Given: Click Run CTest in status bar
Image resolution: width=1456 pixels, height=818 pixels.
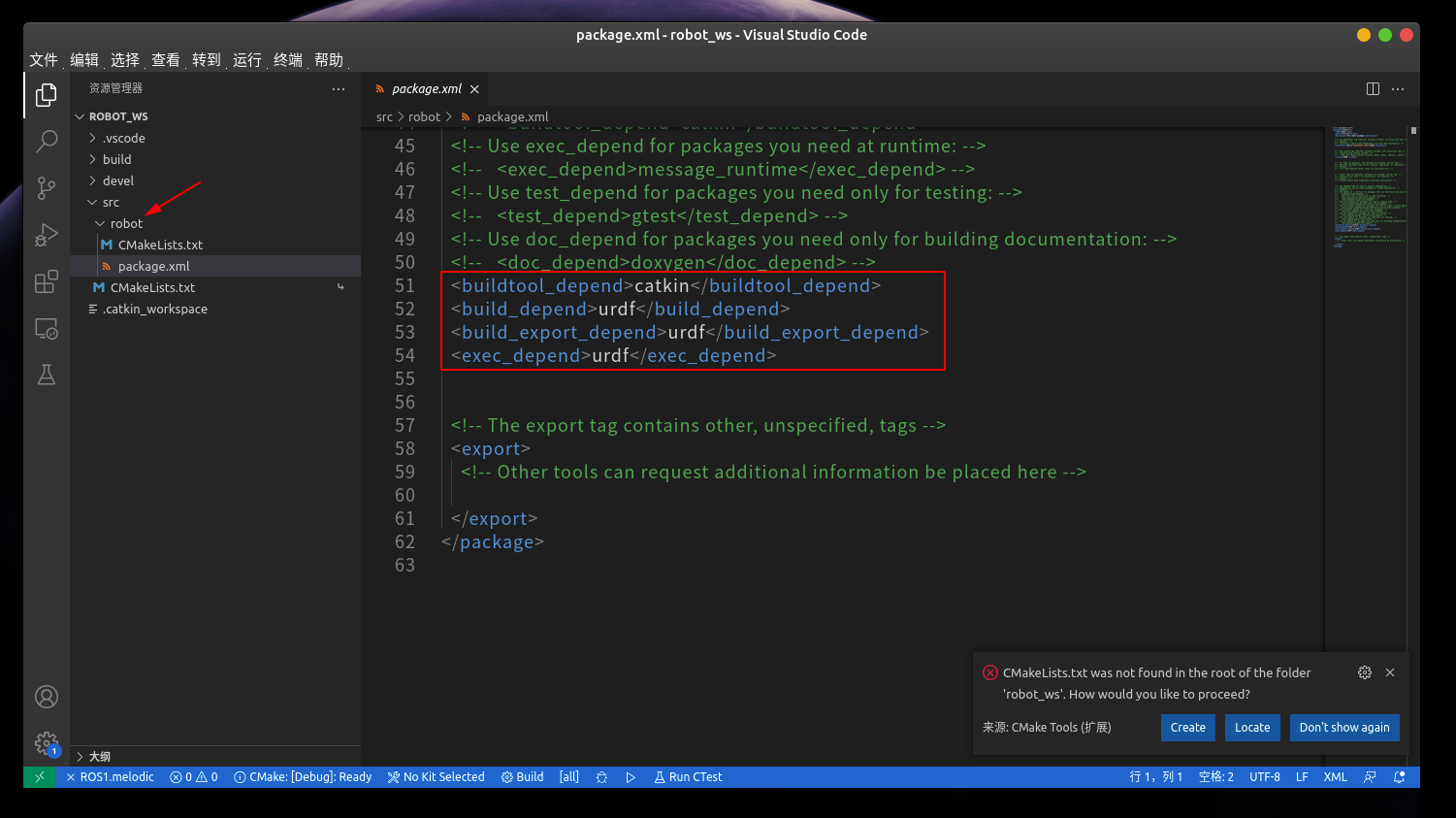Looking at the screenshot, I should tap(688, 777).
